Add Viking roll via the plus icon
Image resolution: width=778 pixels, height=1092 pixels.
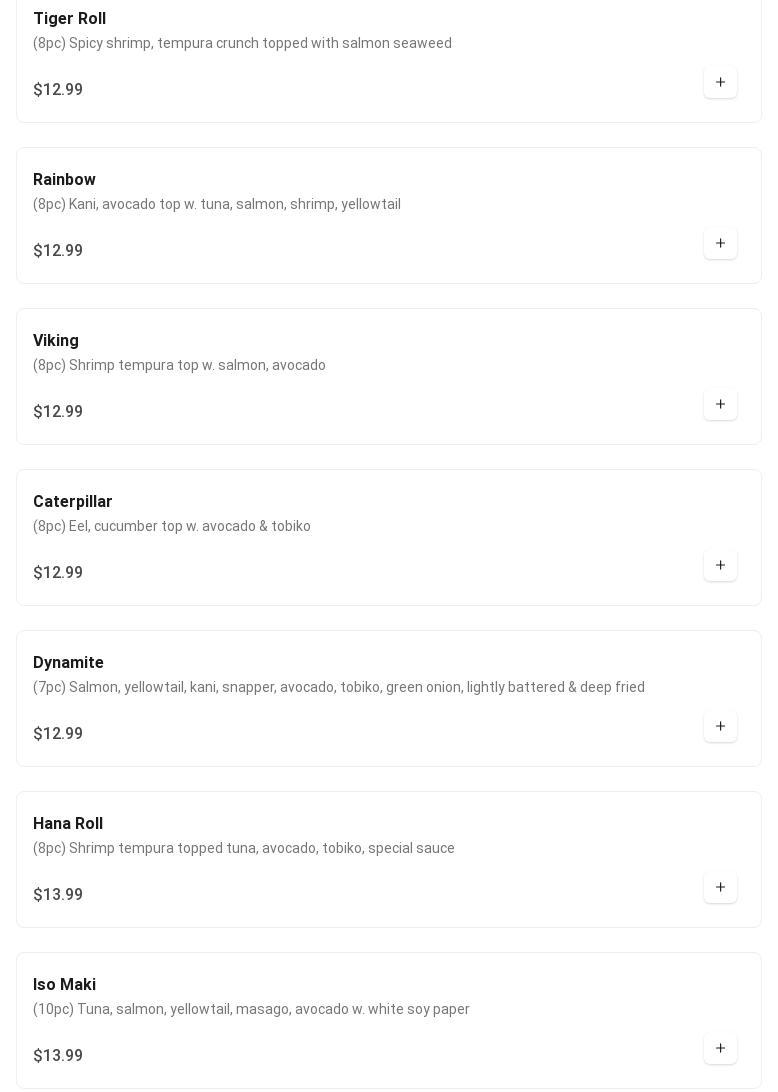(x=720, y=404)
